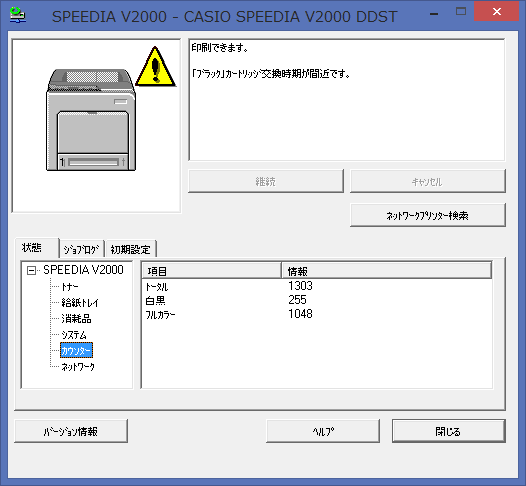Open ネットワークプリンター検索
The width and height of the screenshot is (526, 486).
click(x=427, y=215)
